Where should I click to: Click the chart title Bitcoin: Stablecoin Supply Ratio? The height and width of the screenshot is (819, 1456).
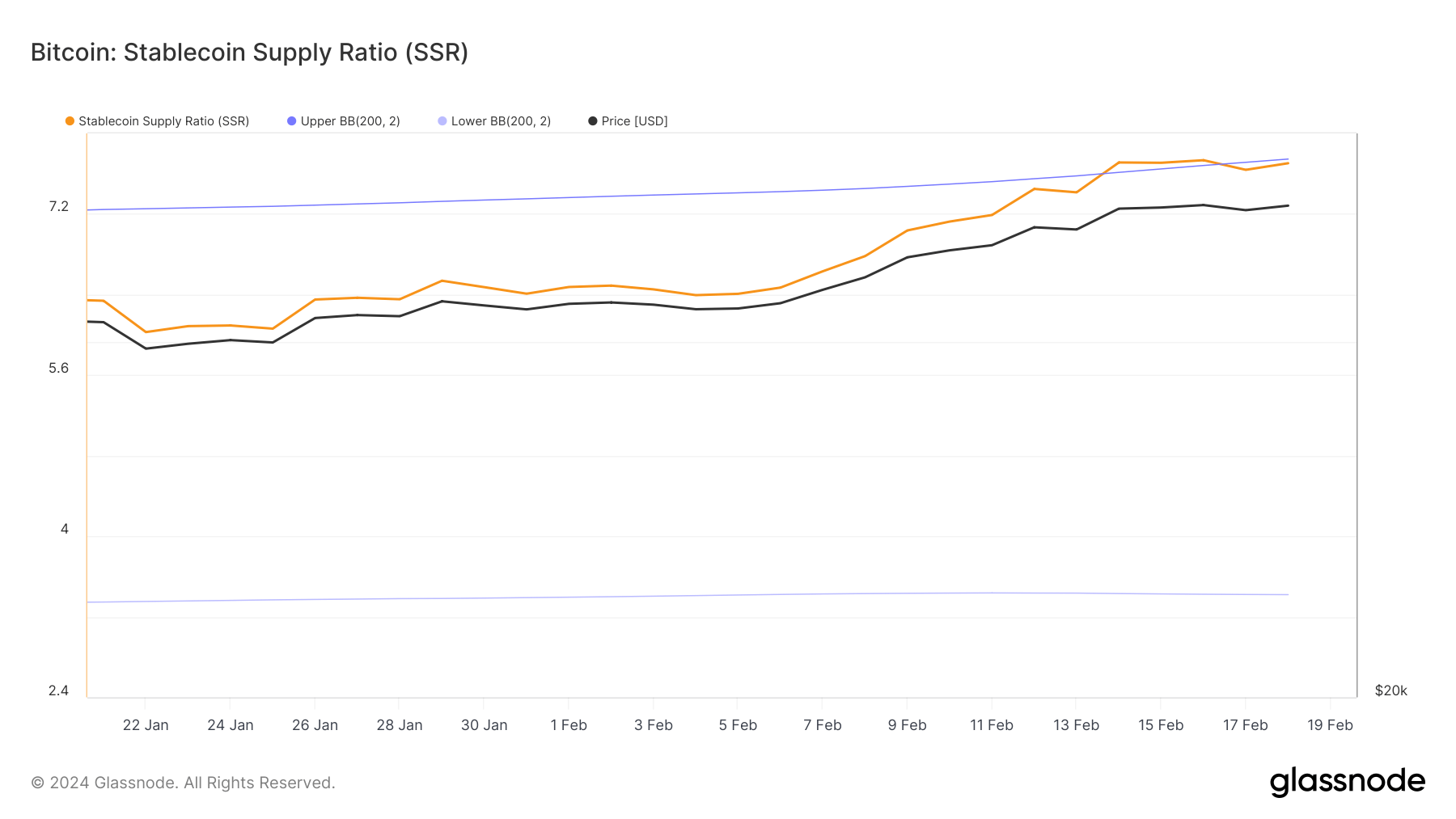tap(249, 53)
